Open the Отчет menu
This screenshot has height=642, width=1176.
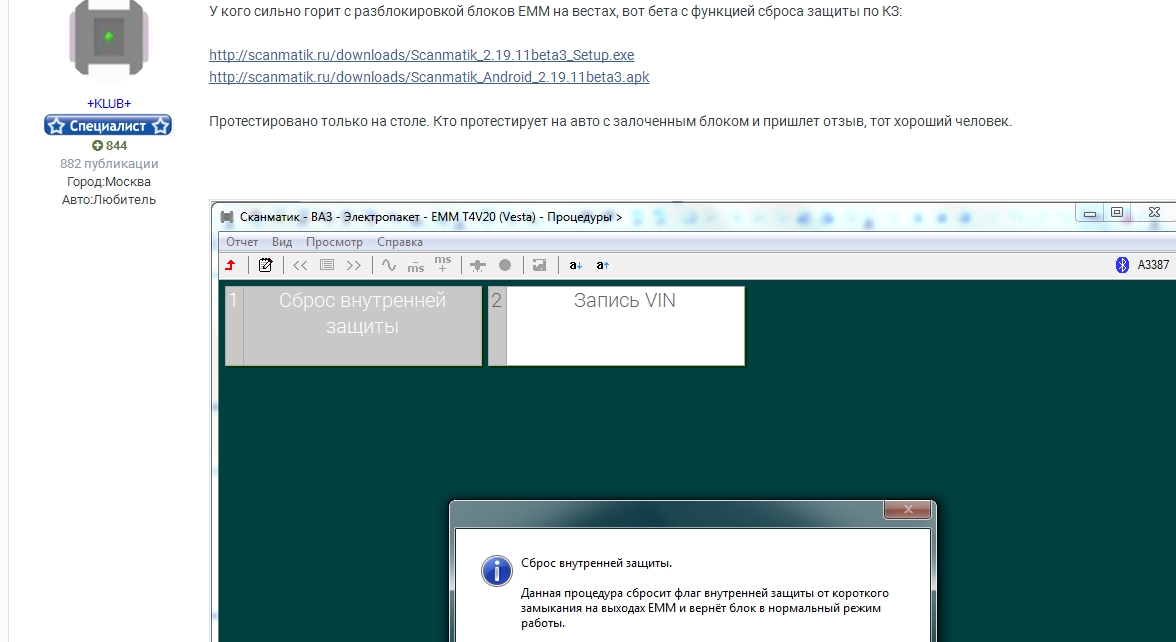tap(242, 242)
